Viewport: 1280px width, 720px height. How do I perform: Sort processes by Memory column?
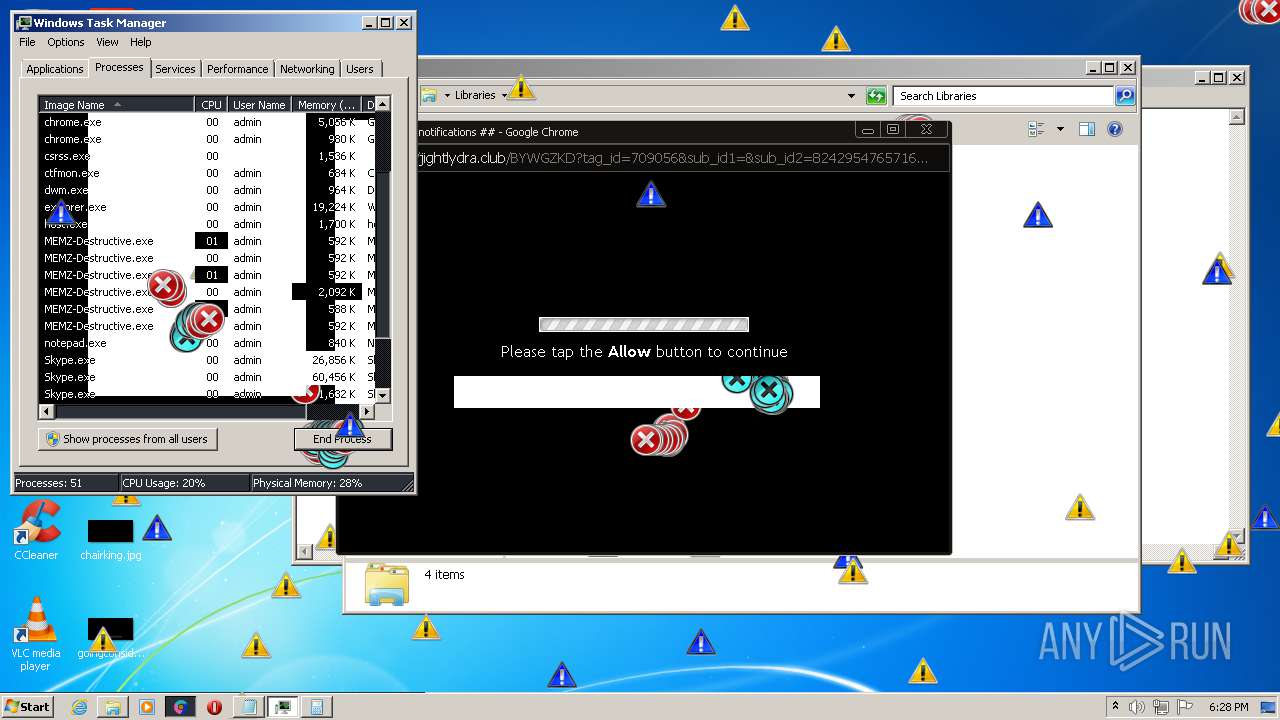click(327, 105)
